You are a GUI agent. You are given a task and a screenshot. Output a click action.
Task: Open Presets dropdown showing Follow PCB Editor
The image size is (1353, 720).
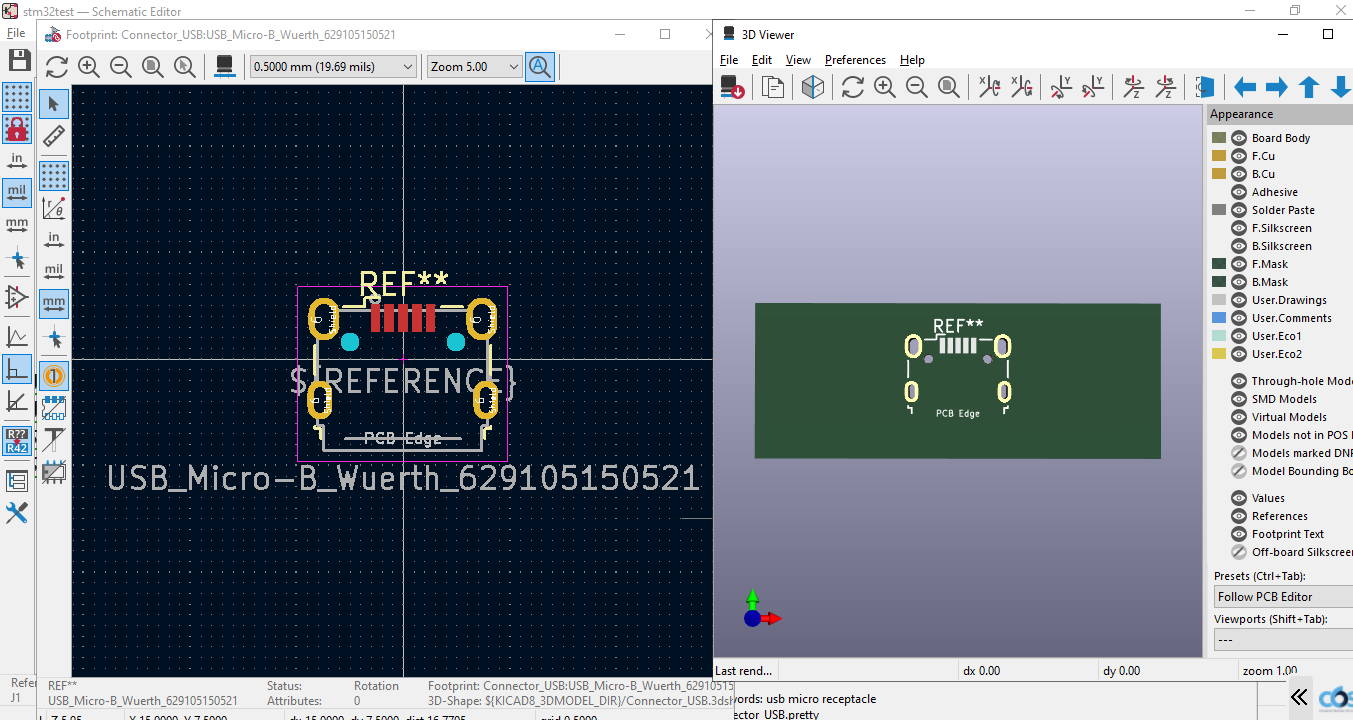click(1283, 597)
